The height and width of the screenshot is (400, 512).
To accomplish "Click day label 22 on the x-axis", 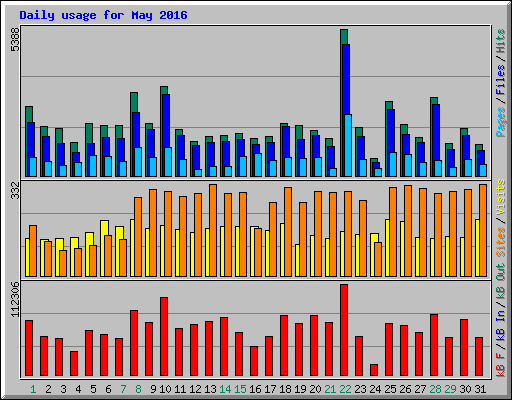I will (x=345, y=389).
